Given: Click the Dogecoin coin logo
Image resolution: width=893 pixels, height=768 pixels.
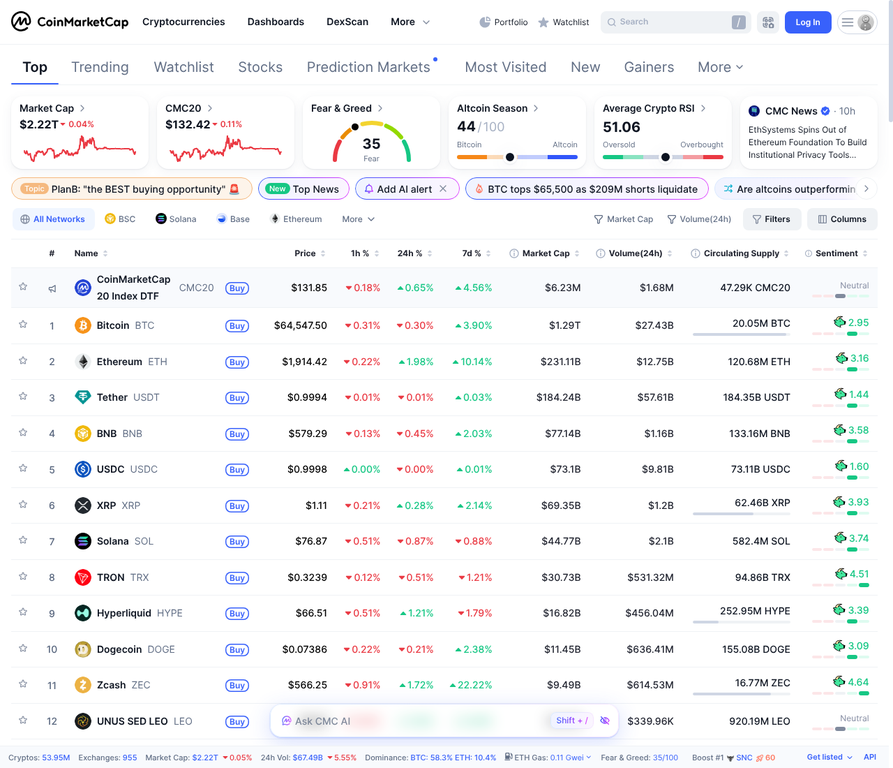Looking at the screenshot, I should pos(83,649).
